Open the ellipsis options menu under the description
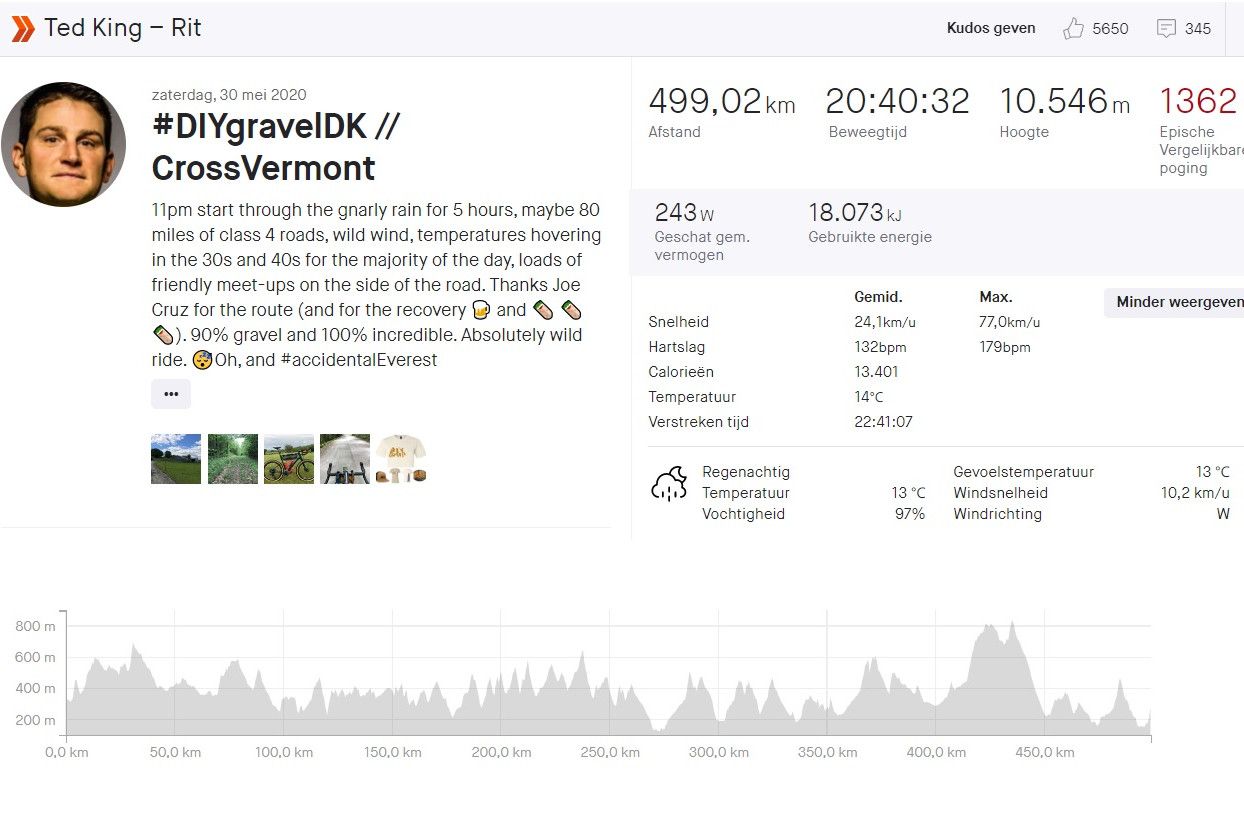 coord(171,394)
